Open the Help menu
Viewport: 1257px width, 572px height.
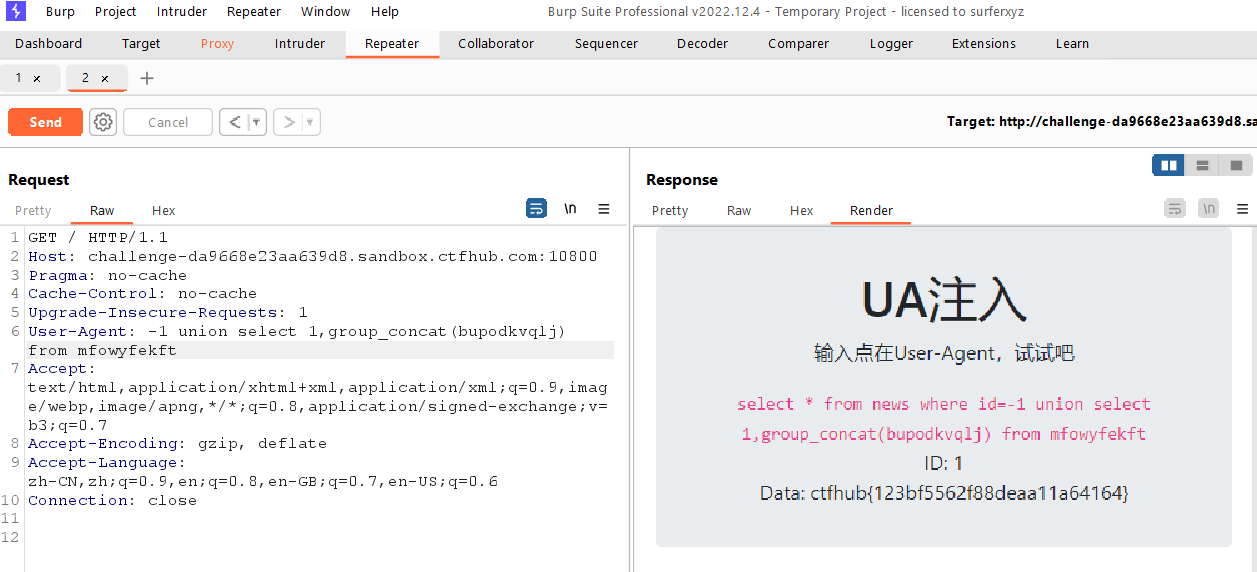(385, 12)
